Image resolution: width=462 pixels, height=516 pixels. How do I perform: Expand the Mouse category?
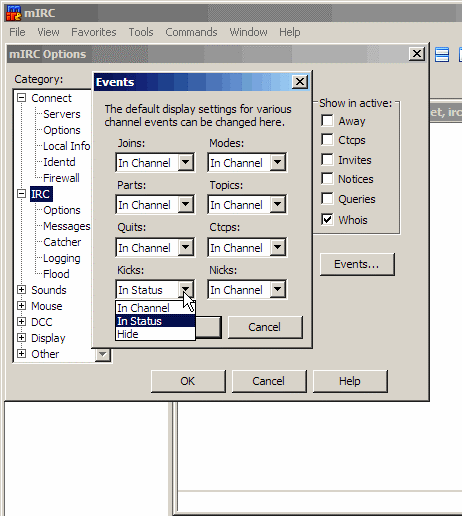point(22,306)
